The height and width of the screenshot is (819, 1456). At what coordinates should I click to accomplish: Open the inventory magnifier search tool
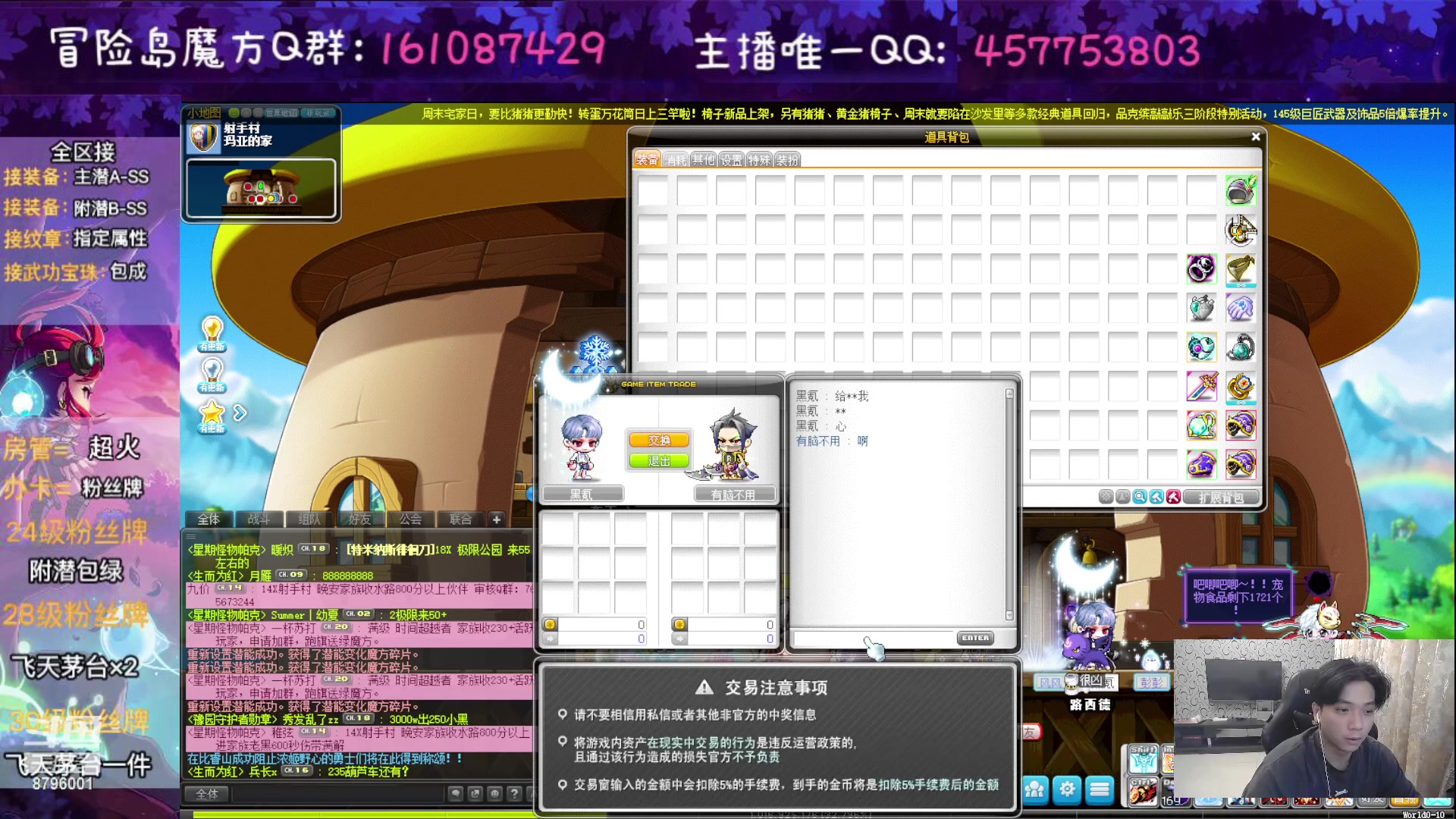coord(1139,497)
